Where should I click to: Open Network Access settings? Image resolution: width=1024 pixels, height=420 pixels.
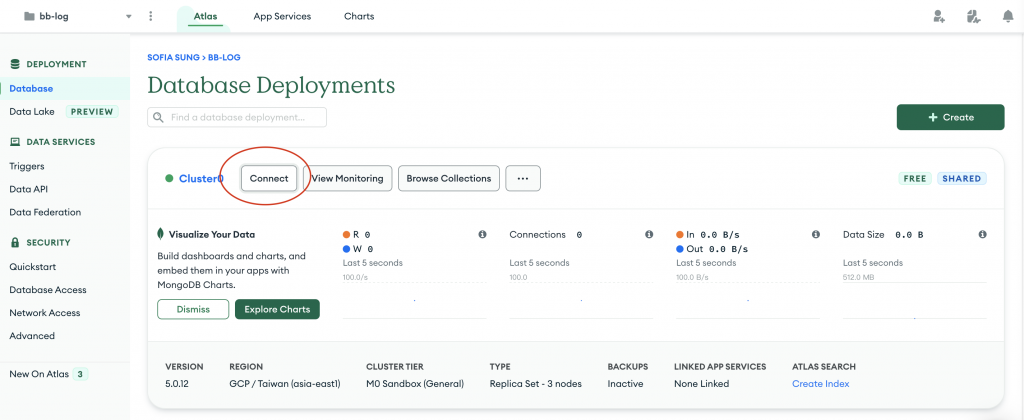pos(44,313)
